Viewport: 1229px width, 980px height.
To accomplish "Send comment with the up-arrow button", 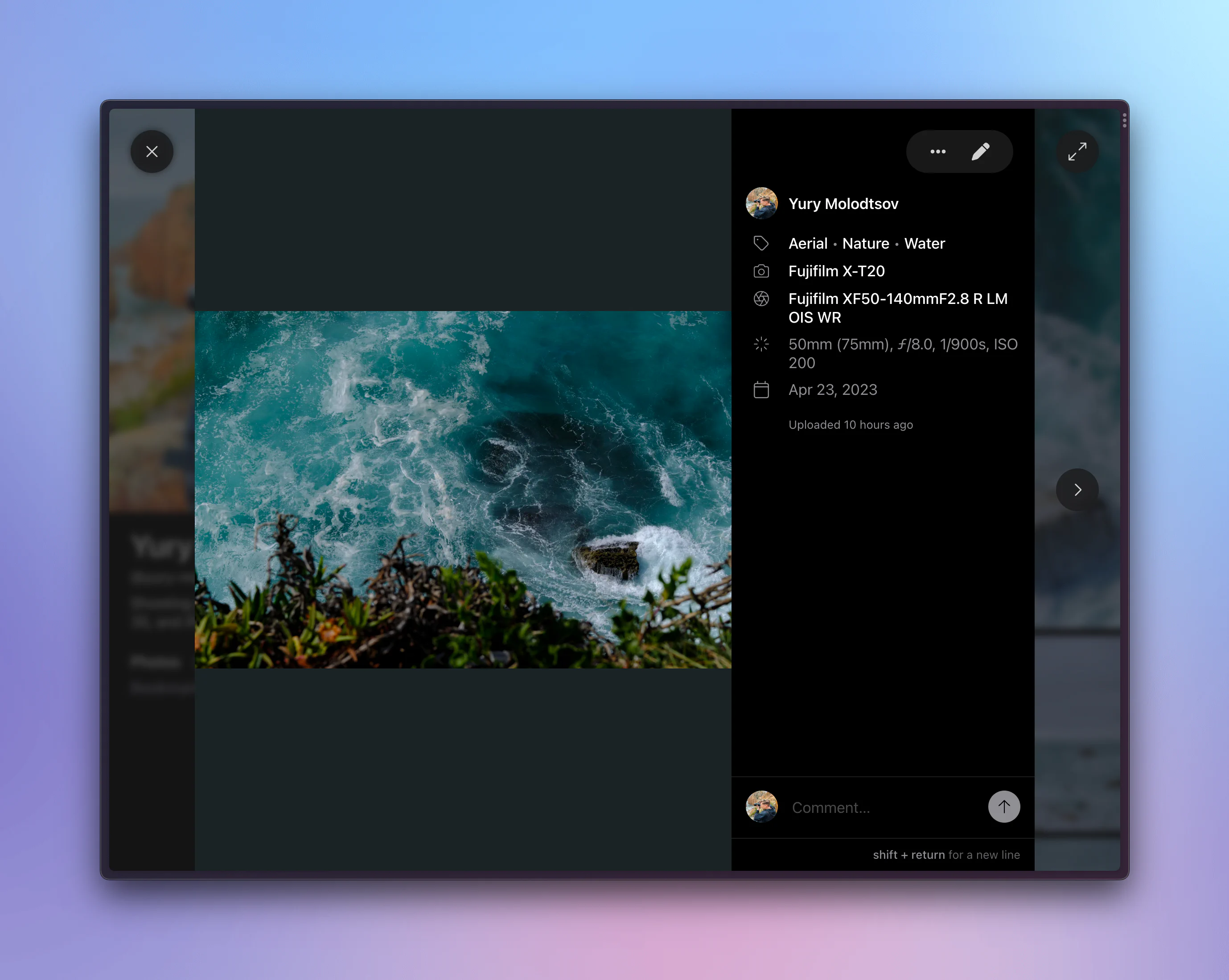I will [1004, 807].
